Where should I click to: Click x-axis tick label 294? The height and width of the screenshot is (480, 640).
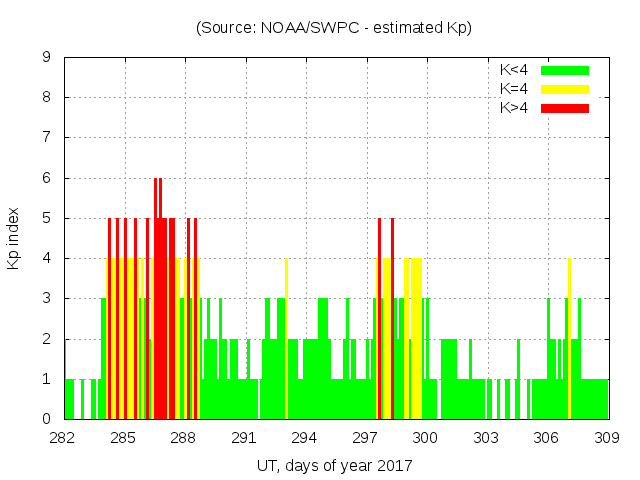(x=305, y=438)
